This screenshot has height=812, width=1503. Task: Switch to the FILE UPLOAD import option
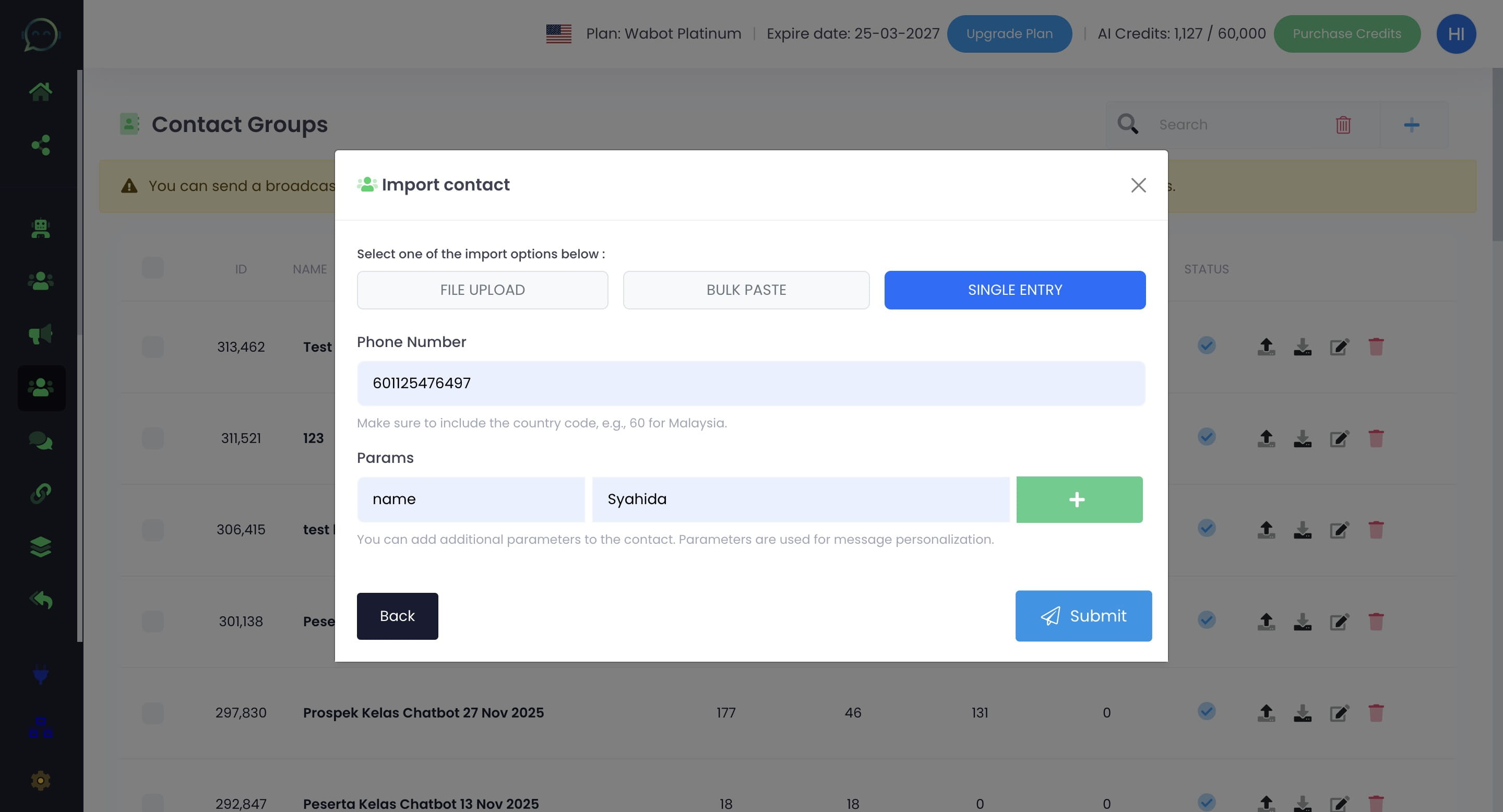pos(482,290)
